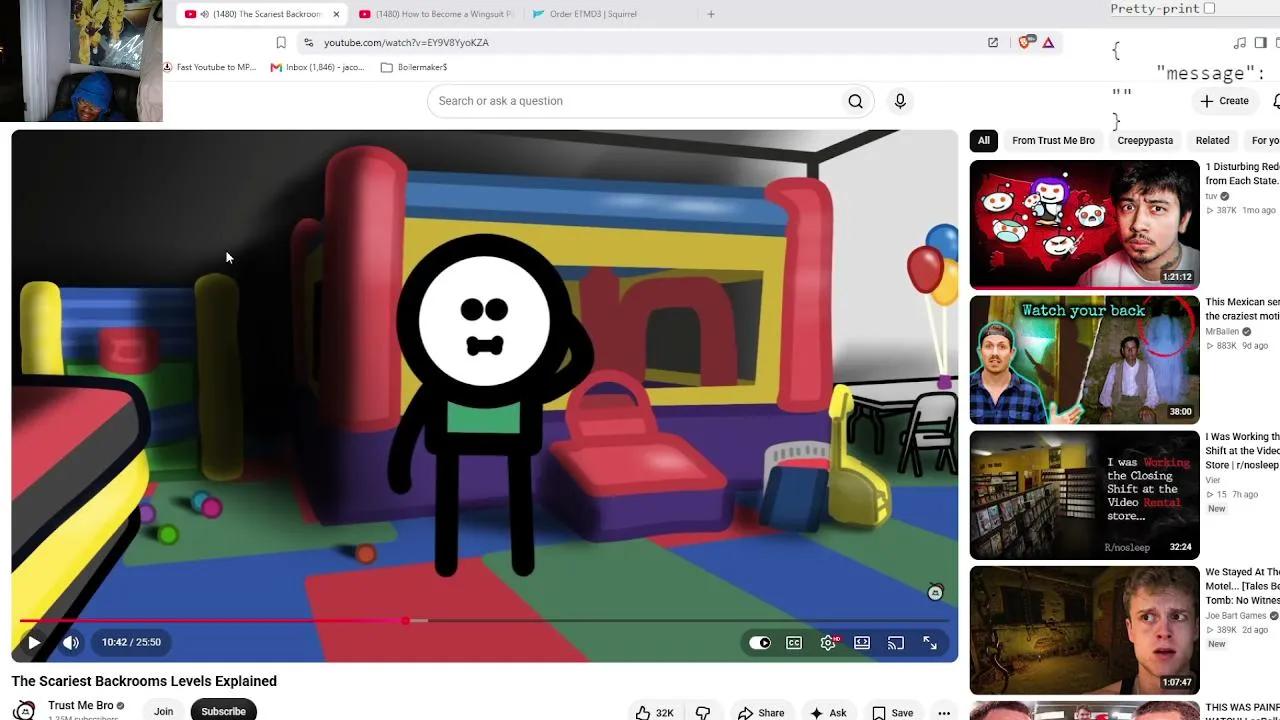Open Brave Rewards triangle icon
This screenshot has height=720, width=1280.
pyautogui.click(x=1048, y=43)
